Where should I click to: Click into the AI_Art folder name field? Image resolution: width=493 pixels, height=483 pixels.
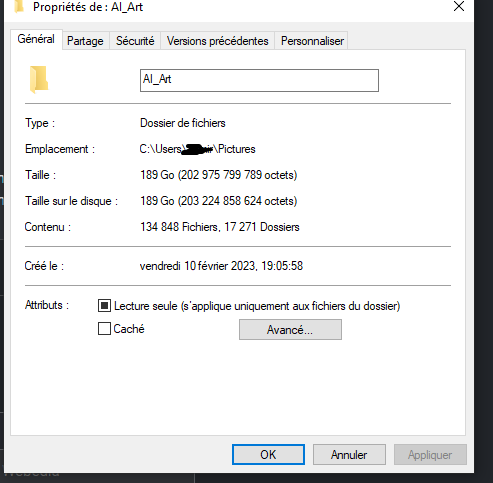tap(259, 80)
